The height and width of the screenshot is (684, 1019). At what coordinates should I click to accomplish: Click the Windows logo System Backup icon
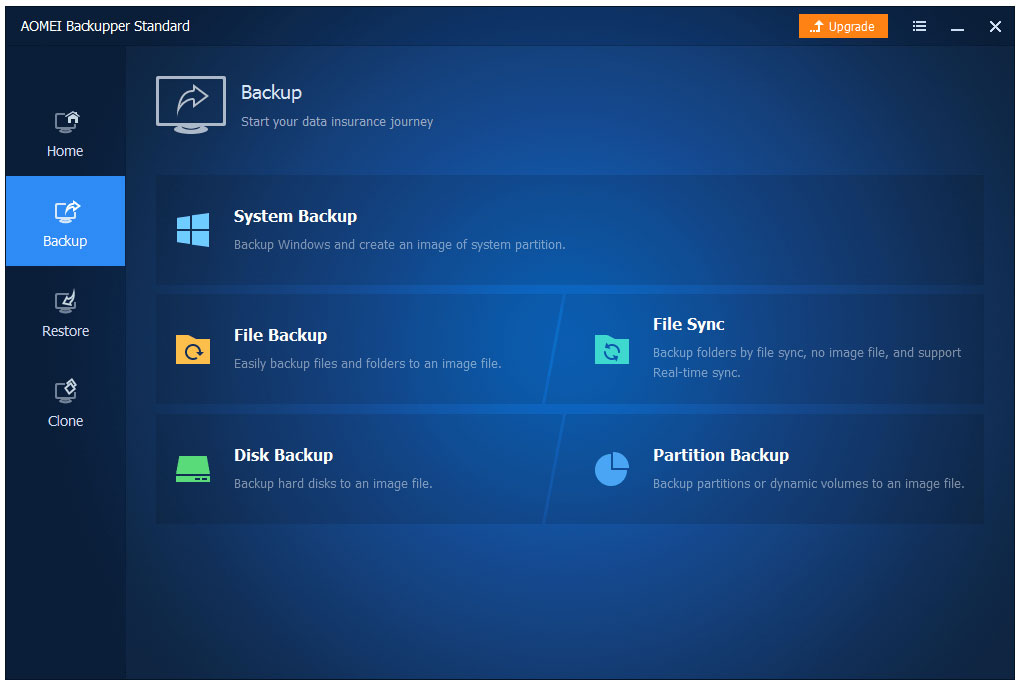tap(193, 230)
